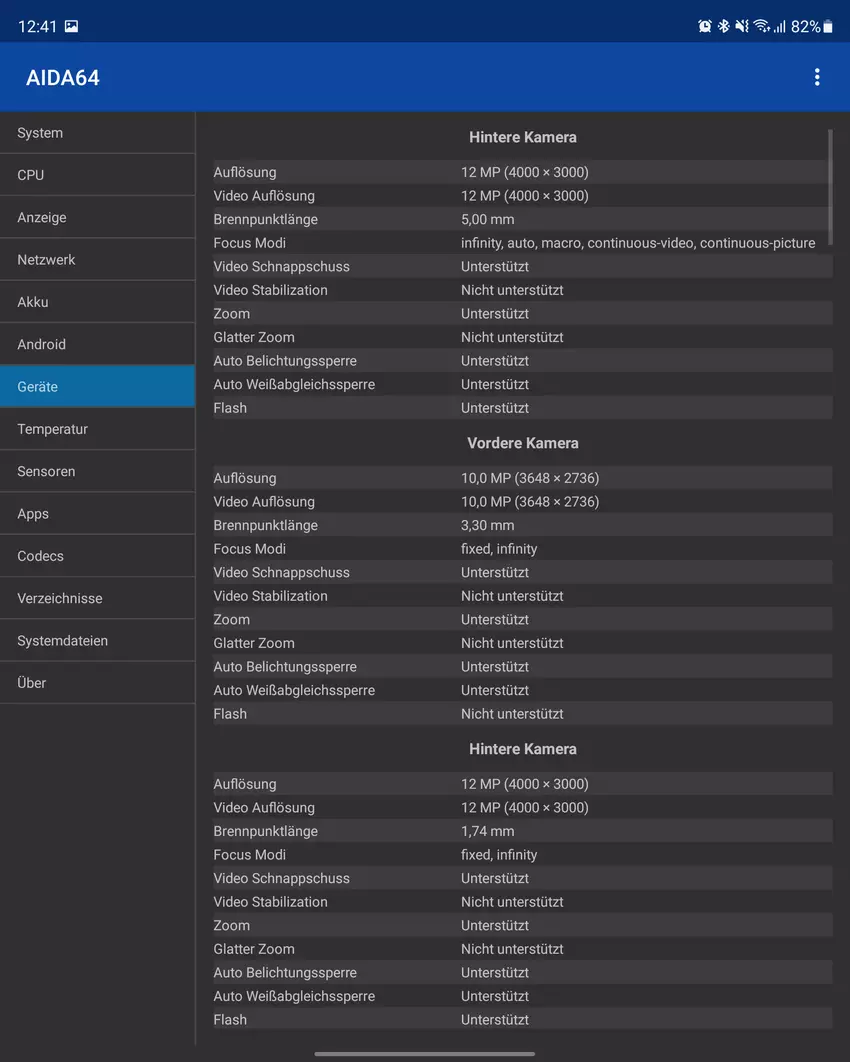Screen dimensions: 850x1062
Task: Select the Focus Modi row of first camera
Action: 522,243
